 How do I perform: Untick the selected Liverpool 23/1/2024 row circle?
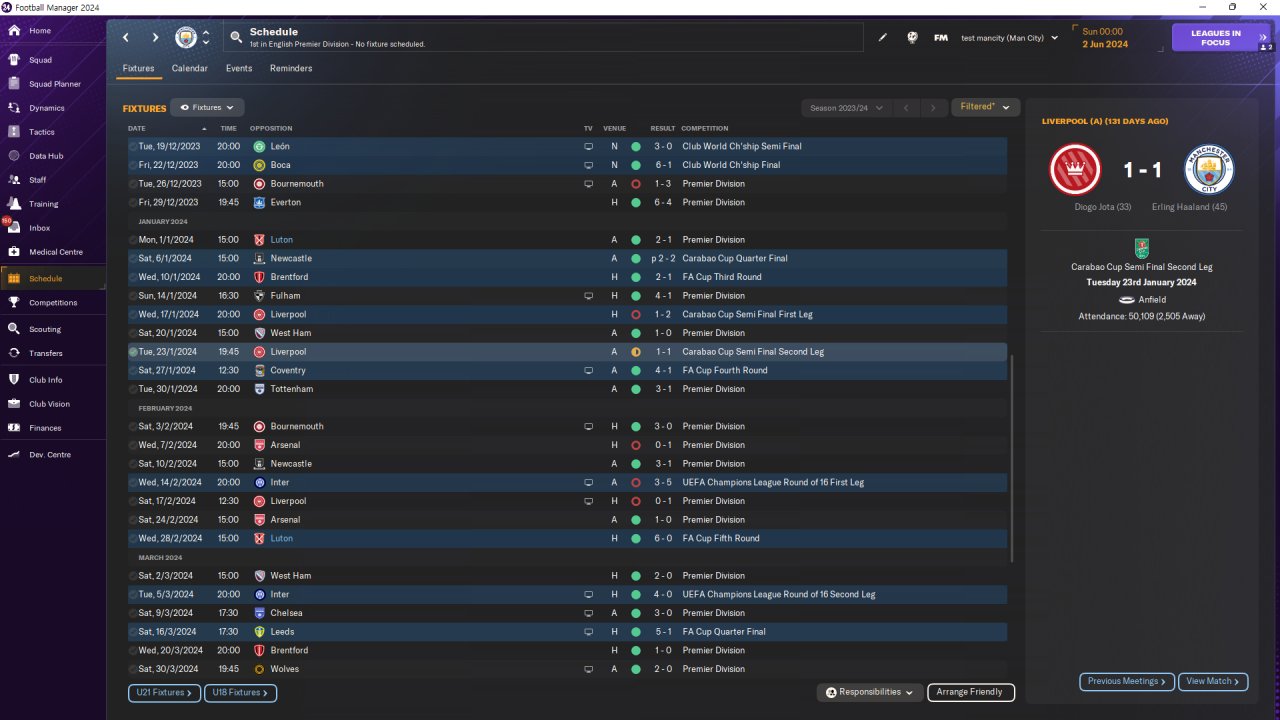[x=133, y=352]
